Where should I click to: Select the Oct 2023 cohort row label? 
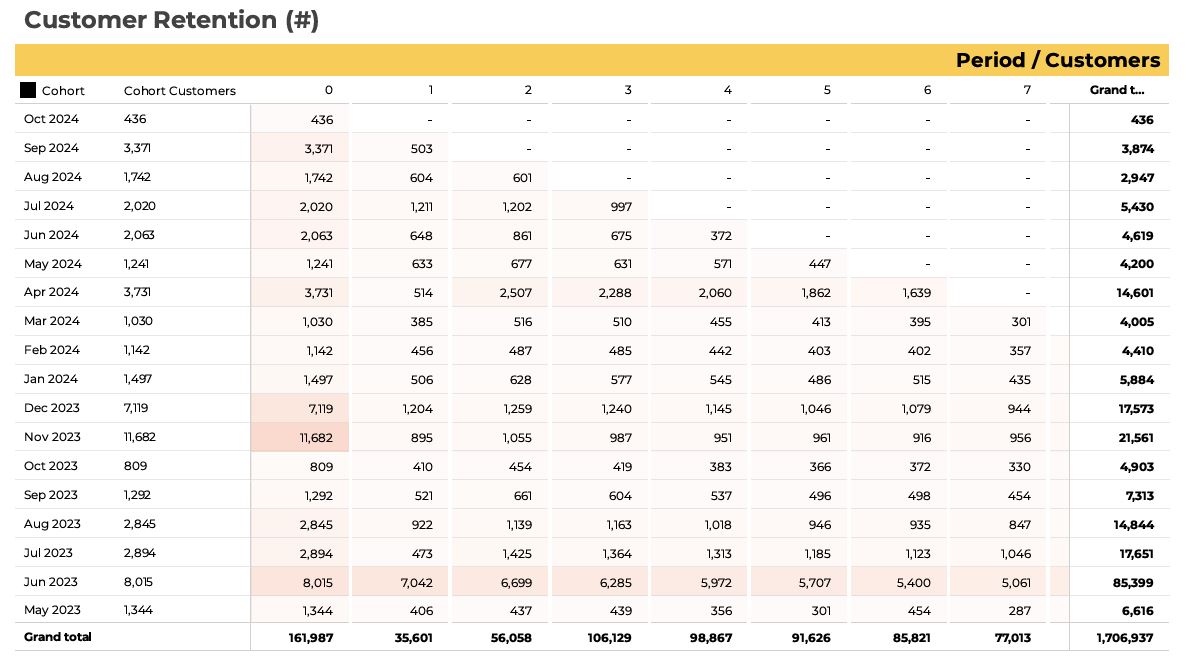coord(51,466)
